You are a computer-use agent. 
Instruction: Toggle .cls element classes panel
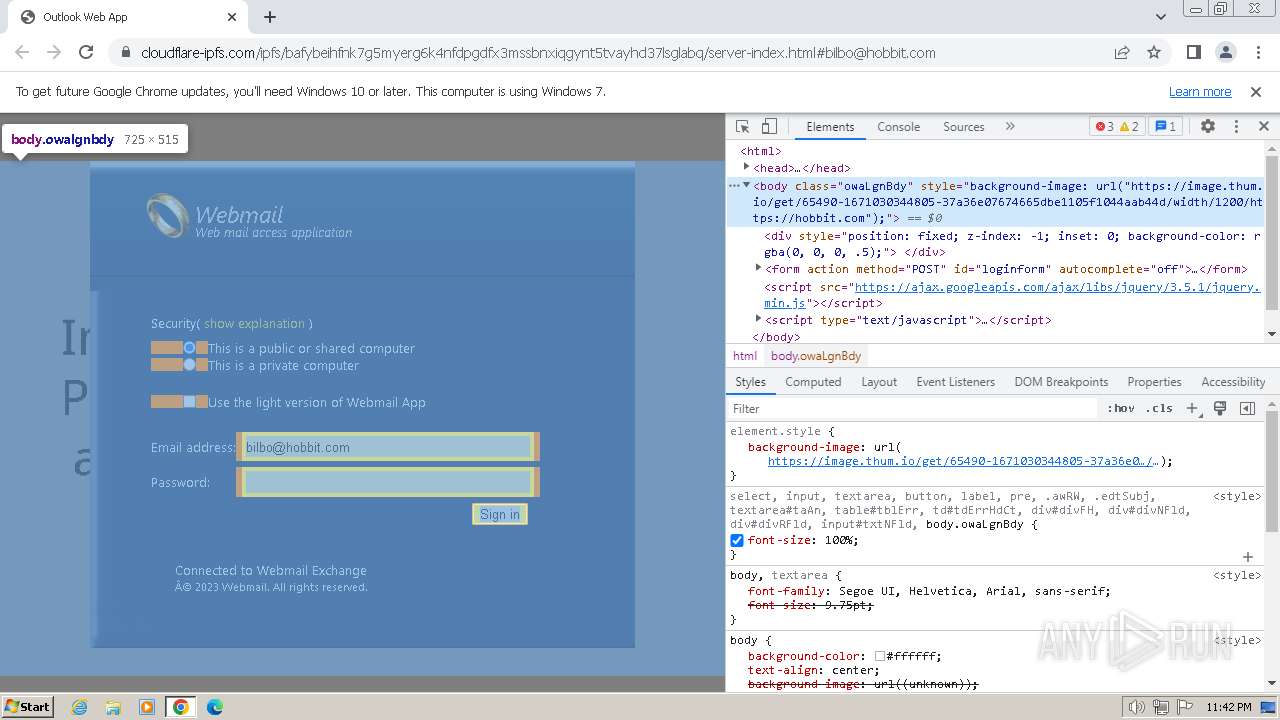tap(1159, 409)
